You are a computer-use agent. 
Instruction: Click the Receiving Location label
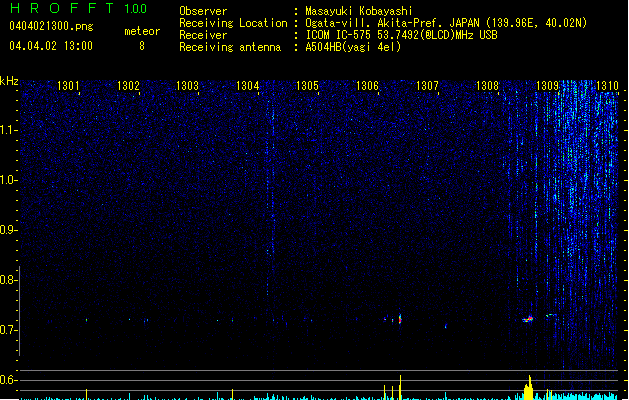pyautogui.click(x=233, y=23)
